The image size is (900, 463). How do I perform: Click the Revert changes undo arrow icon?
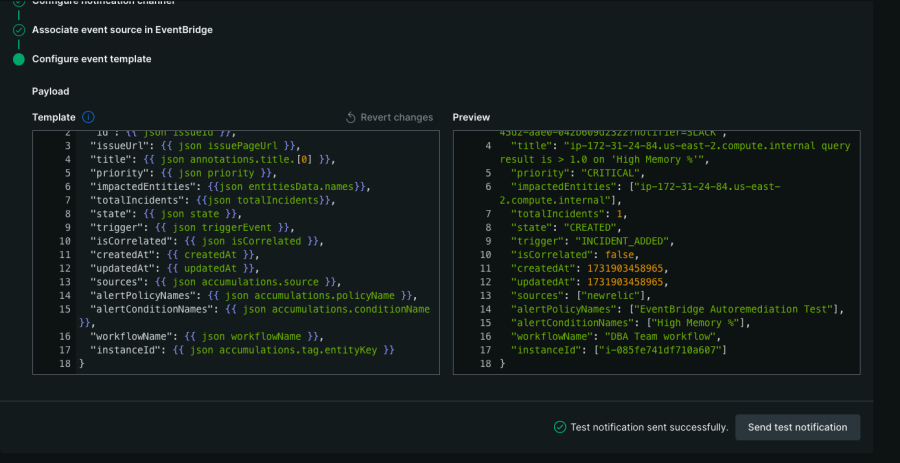(x=351, y=117)
